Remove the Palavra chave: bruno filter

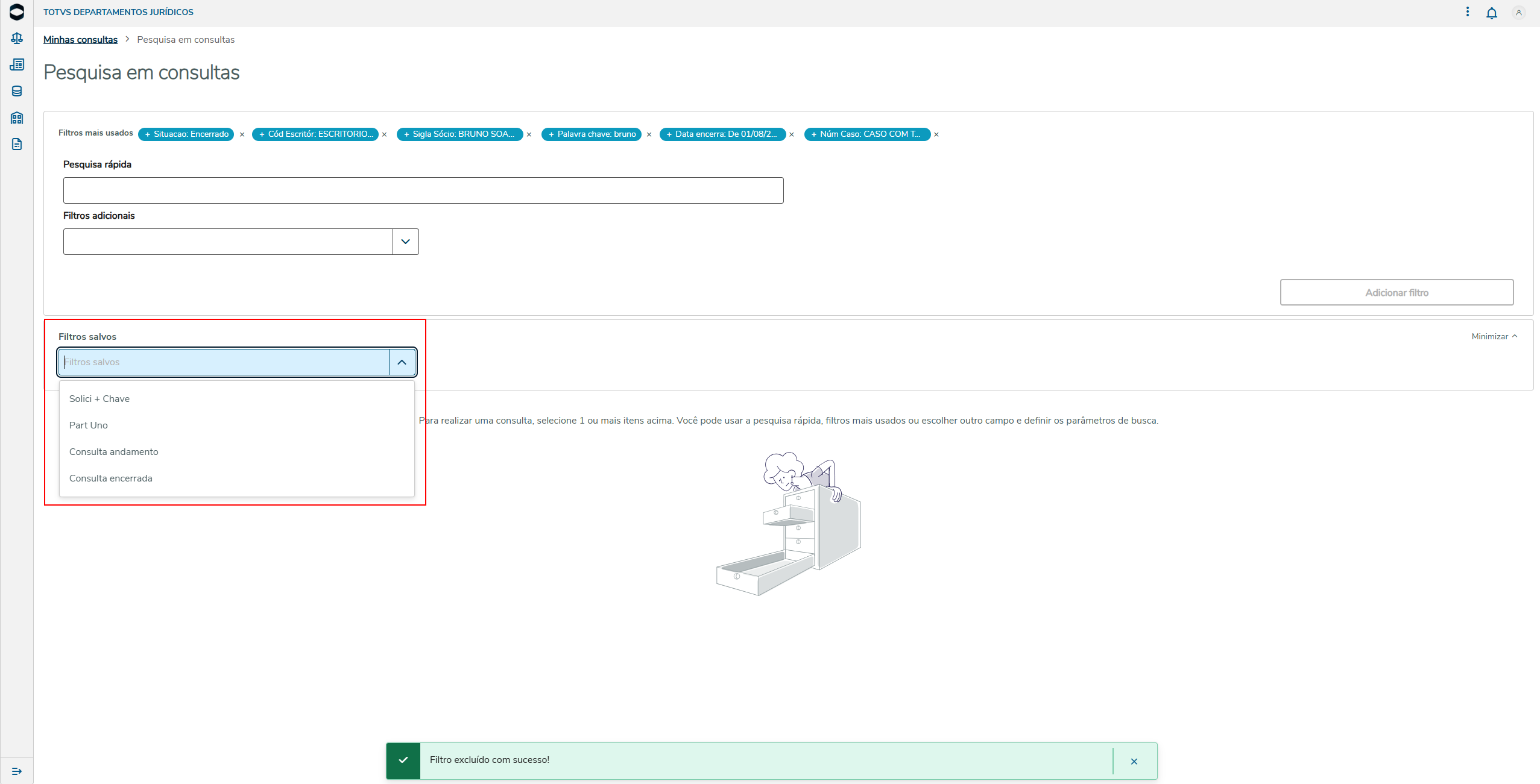click(649, 135)
